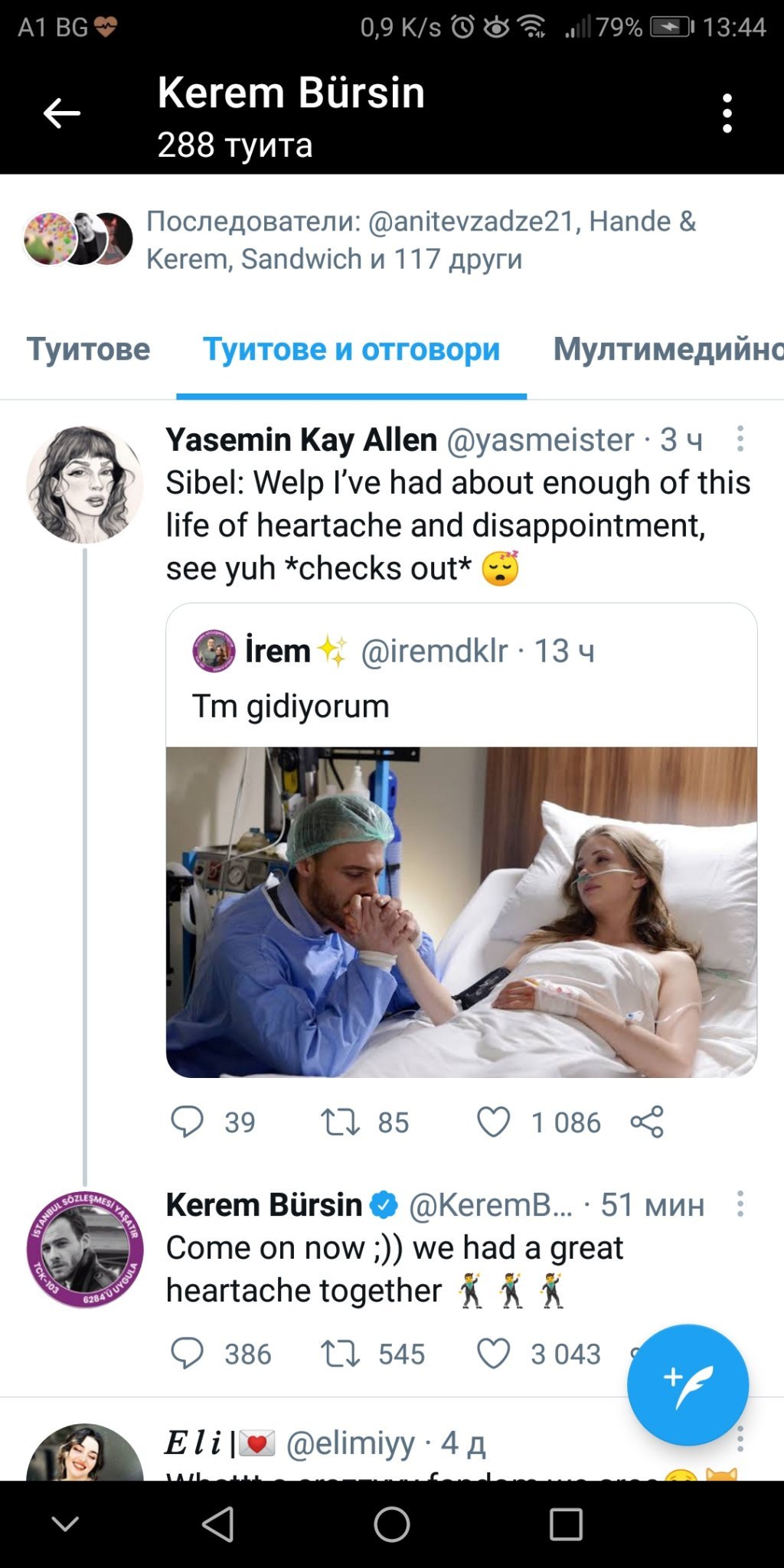Image resolution: width=784 pixels, height=1568 pixels.
Task: Reply to Kerem Bürsin's tweet
Action: [x=187, y=1354]
